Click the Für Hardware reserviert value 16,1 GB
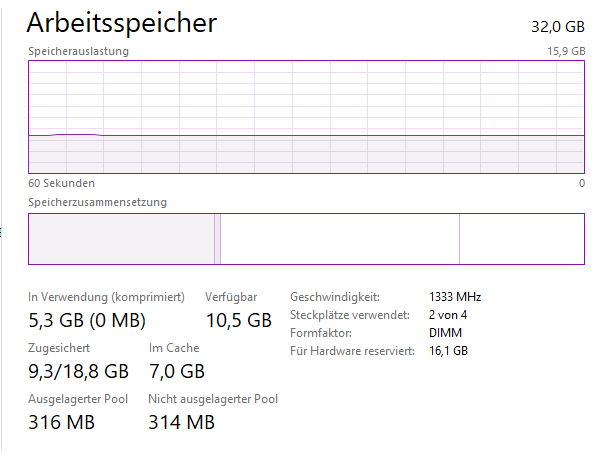 coord(448,351)
